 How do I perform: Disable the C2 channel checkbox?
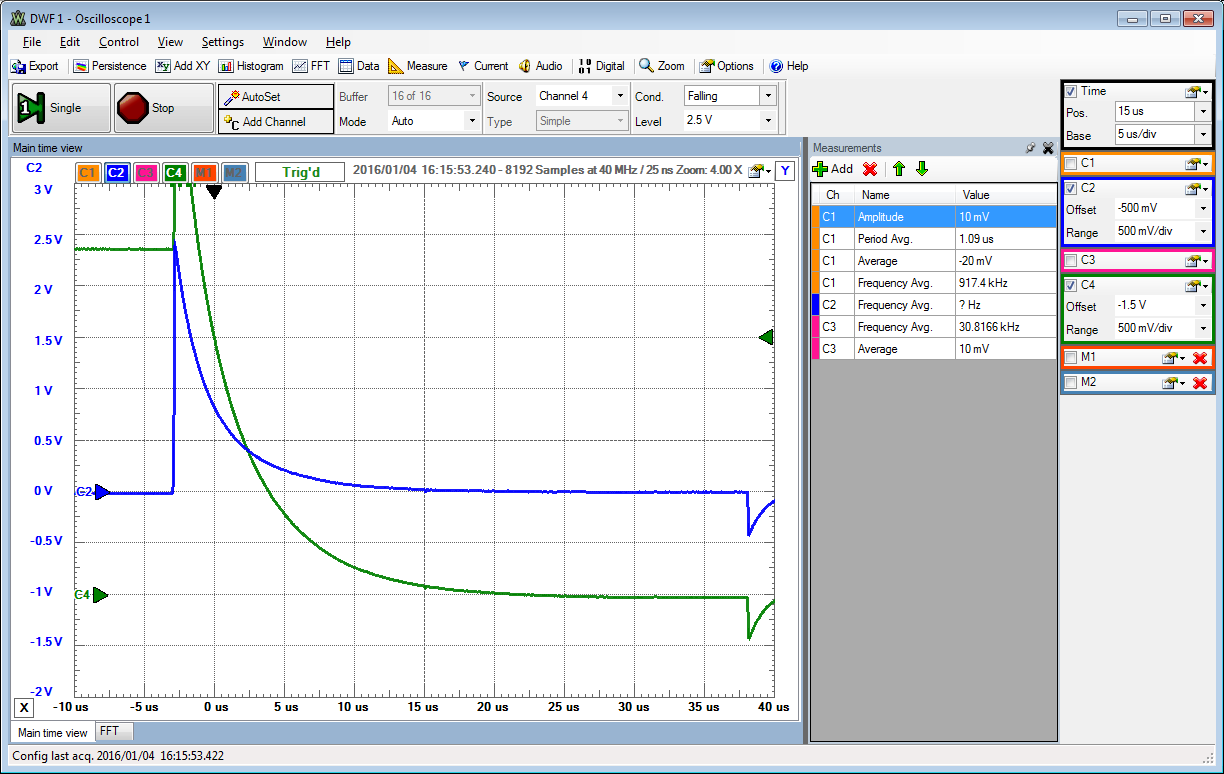pyautogui.click(x=1070, y=188)
